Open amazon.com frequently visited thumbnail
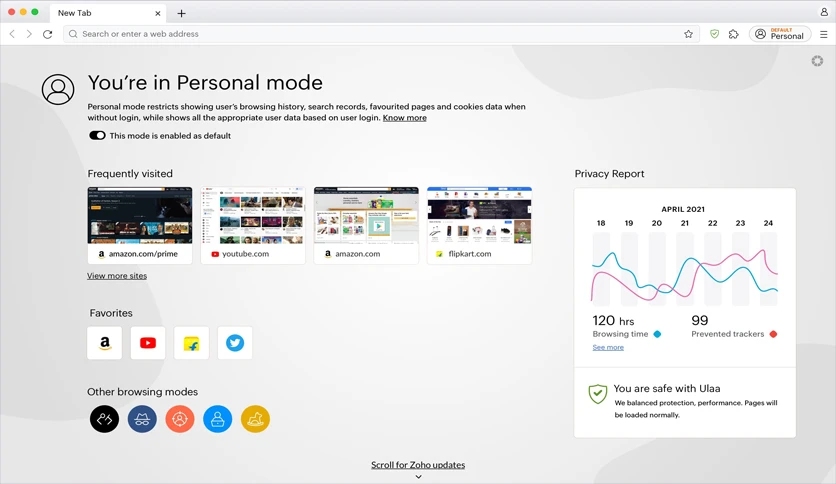 [366, 225]
